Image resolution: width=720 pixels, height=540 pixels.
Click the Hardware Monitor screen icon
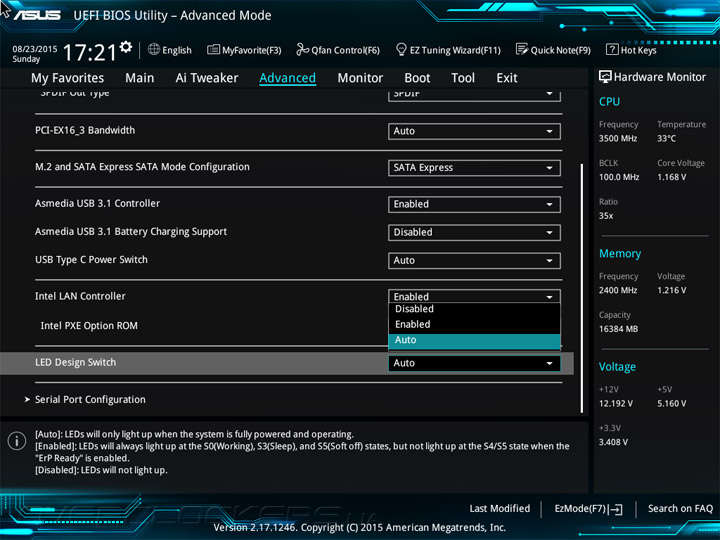click(605, 77)
